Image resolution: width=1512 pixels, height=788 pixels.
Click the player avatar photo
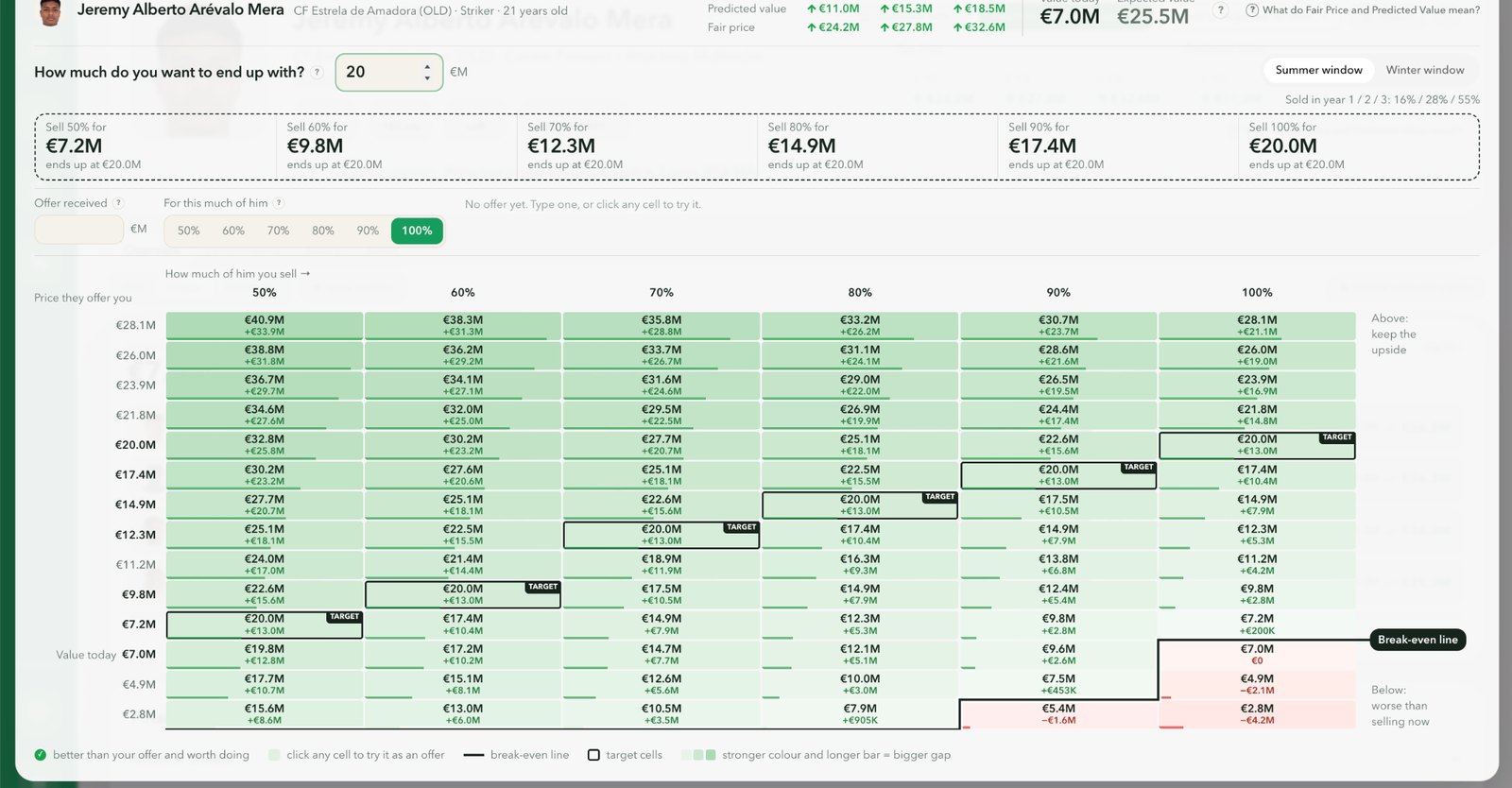(51, 12)
